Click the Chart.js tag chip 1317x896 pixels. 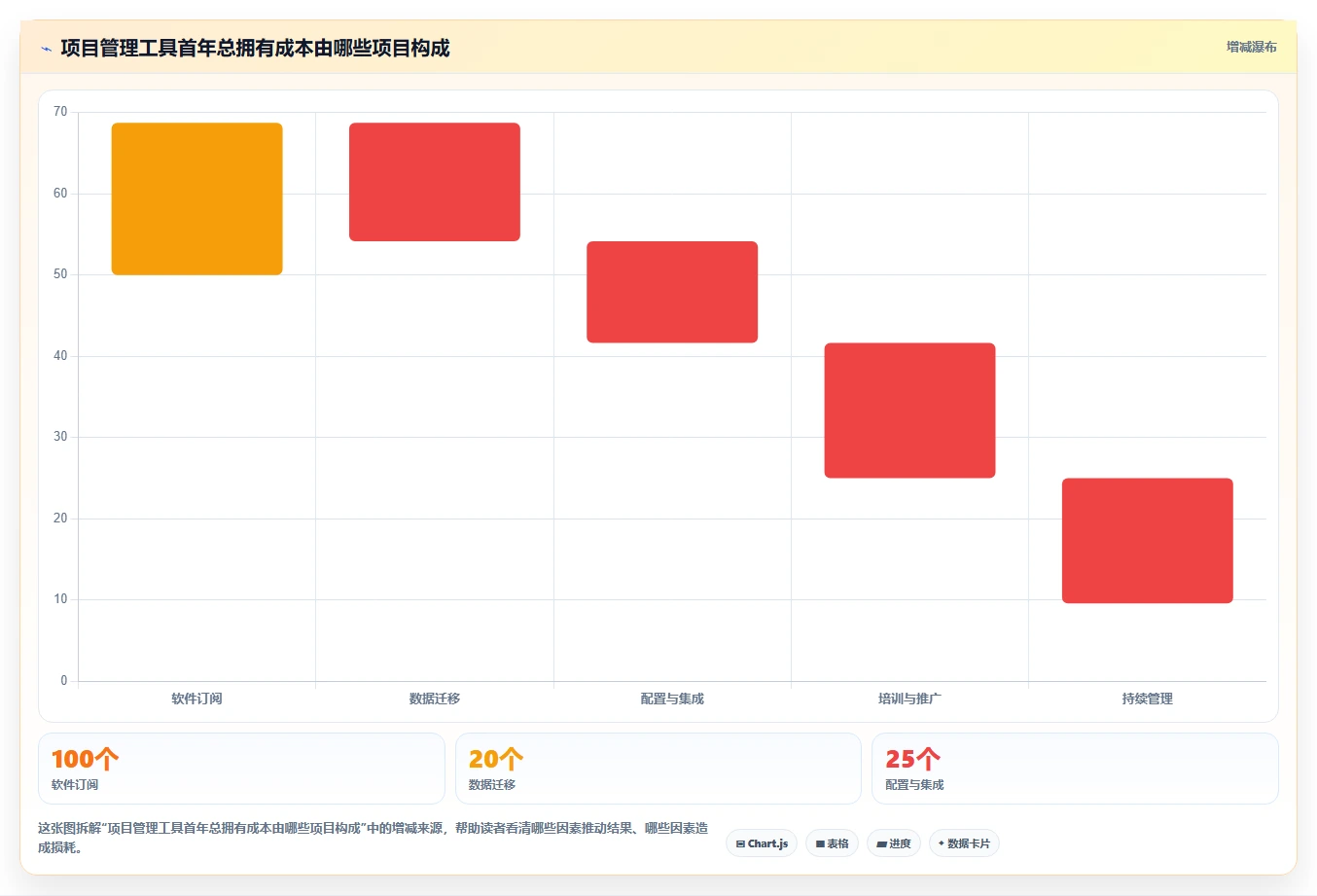[x=762, y=843]
